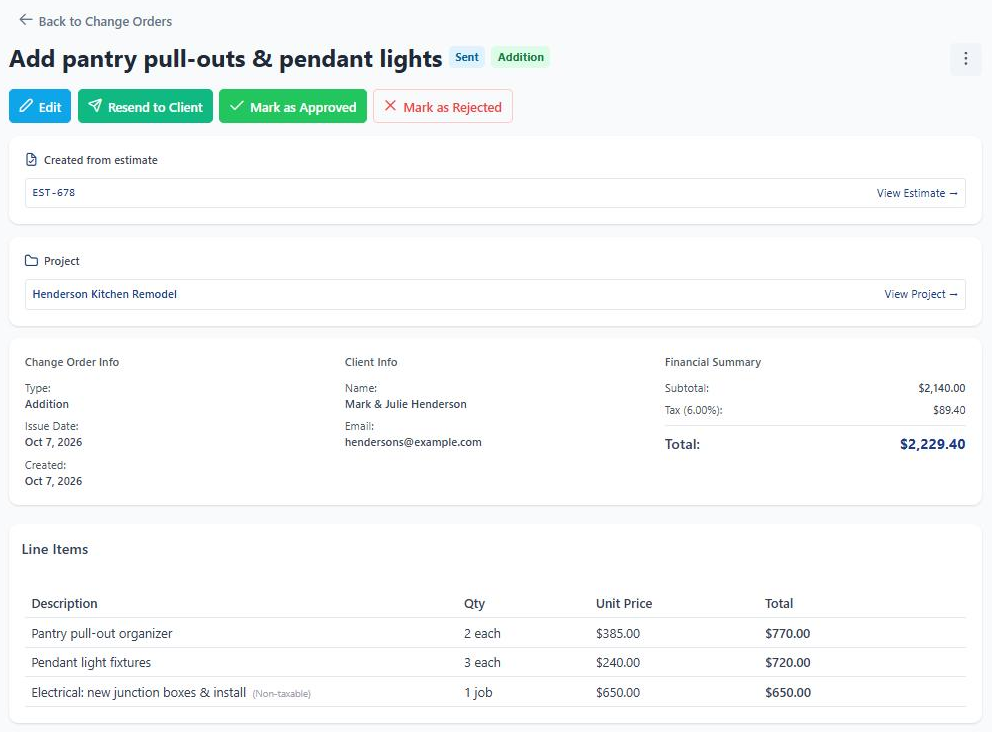Click the page title Add pantry pull-outs
Screen dimensions: 992x732
[x=225, y=58]
